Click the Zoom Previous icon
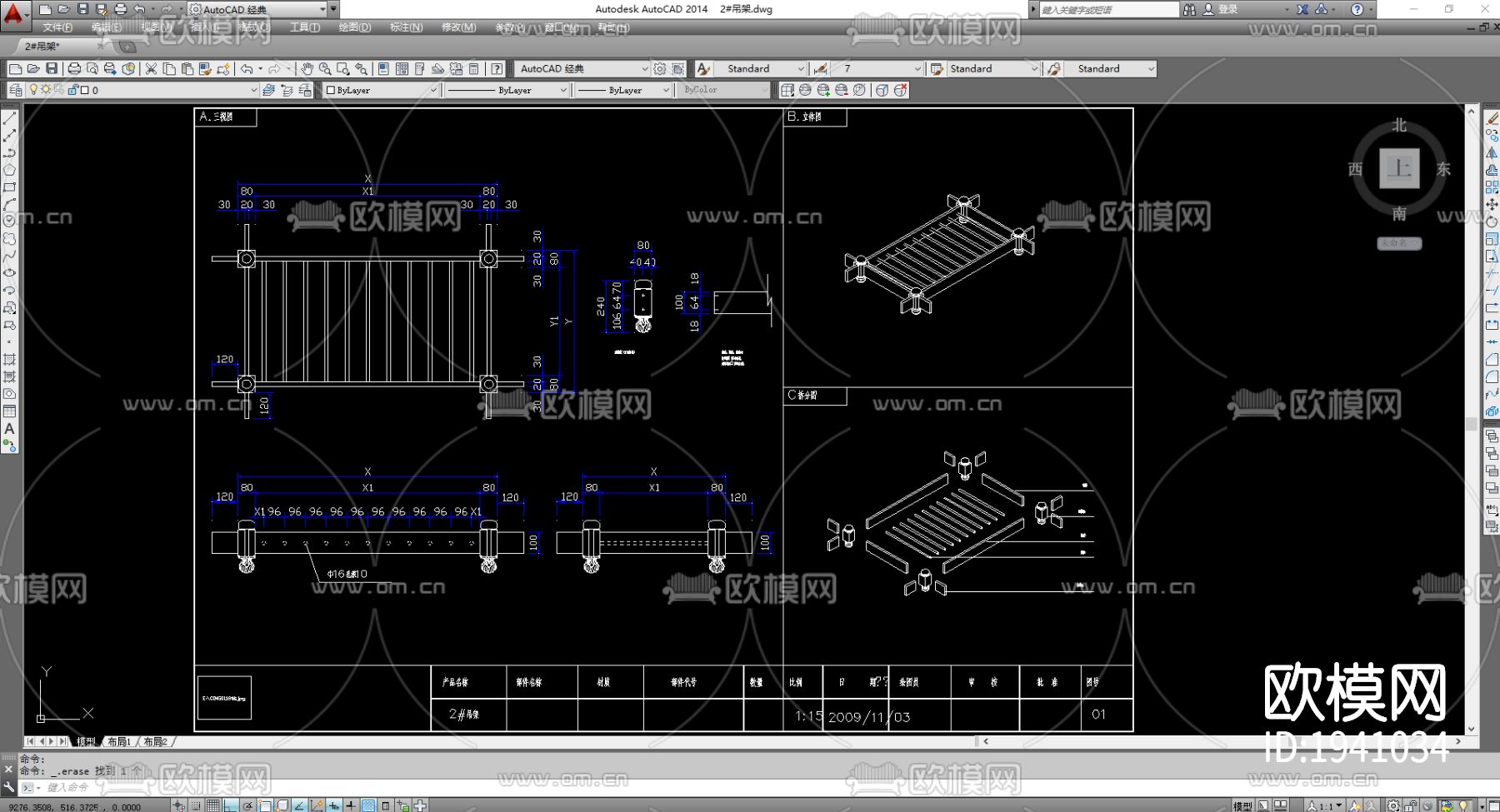Image resolution: width=1500 pixels, height=812 pixels. tap(361, 68)
